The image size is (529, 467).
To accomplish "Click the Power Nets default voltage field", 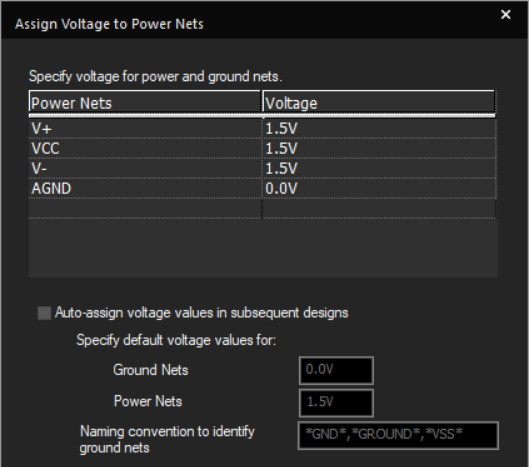I will click(x=336, y=403).
